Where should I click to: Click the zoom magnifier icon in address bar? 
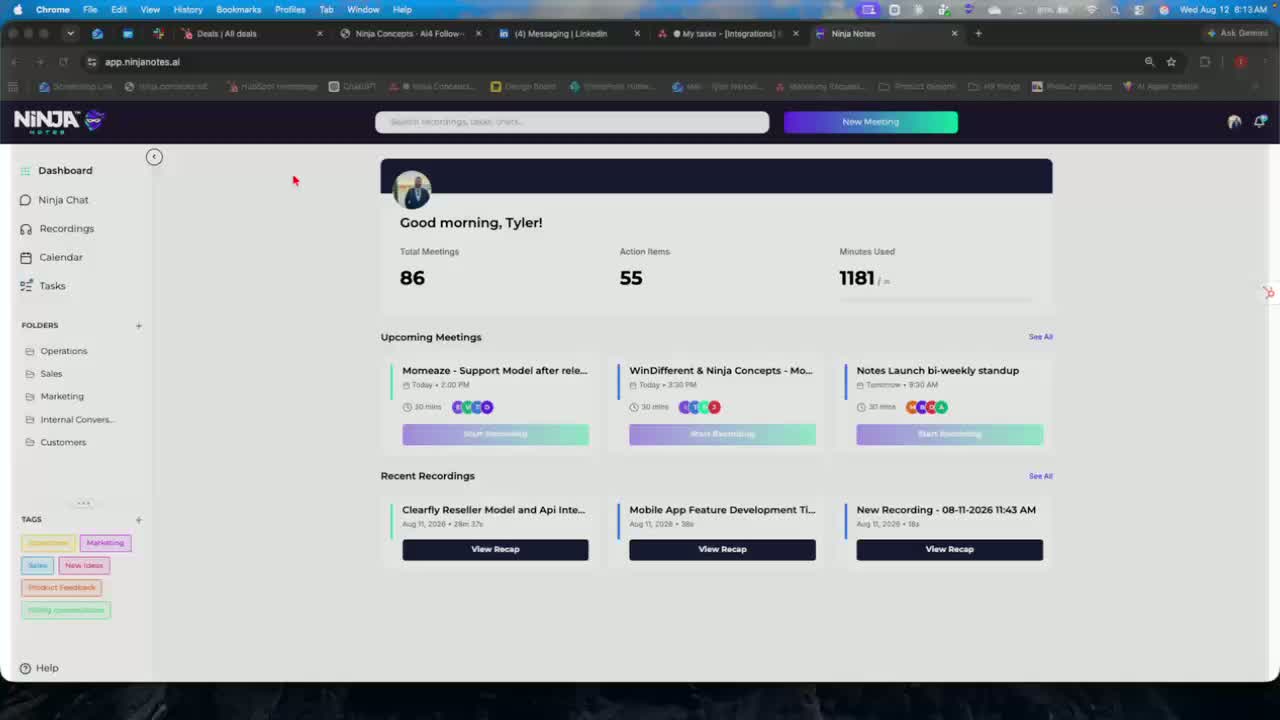[x=1149, y=62]
